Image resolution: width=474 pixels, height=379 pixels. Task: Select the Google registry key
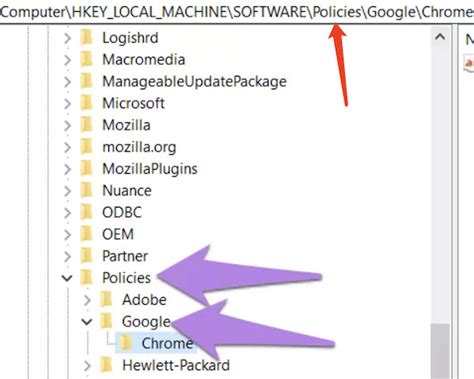pos(146,322)
